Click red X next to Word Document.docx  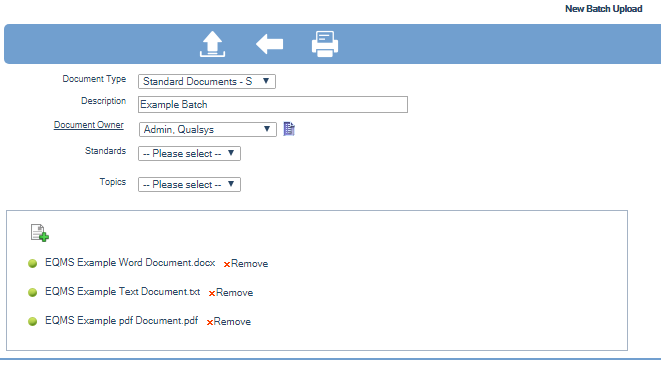pos(227,264)
